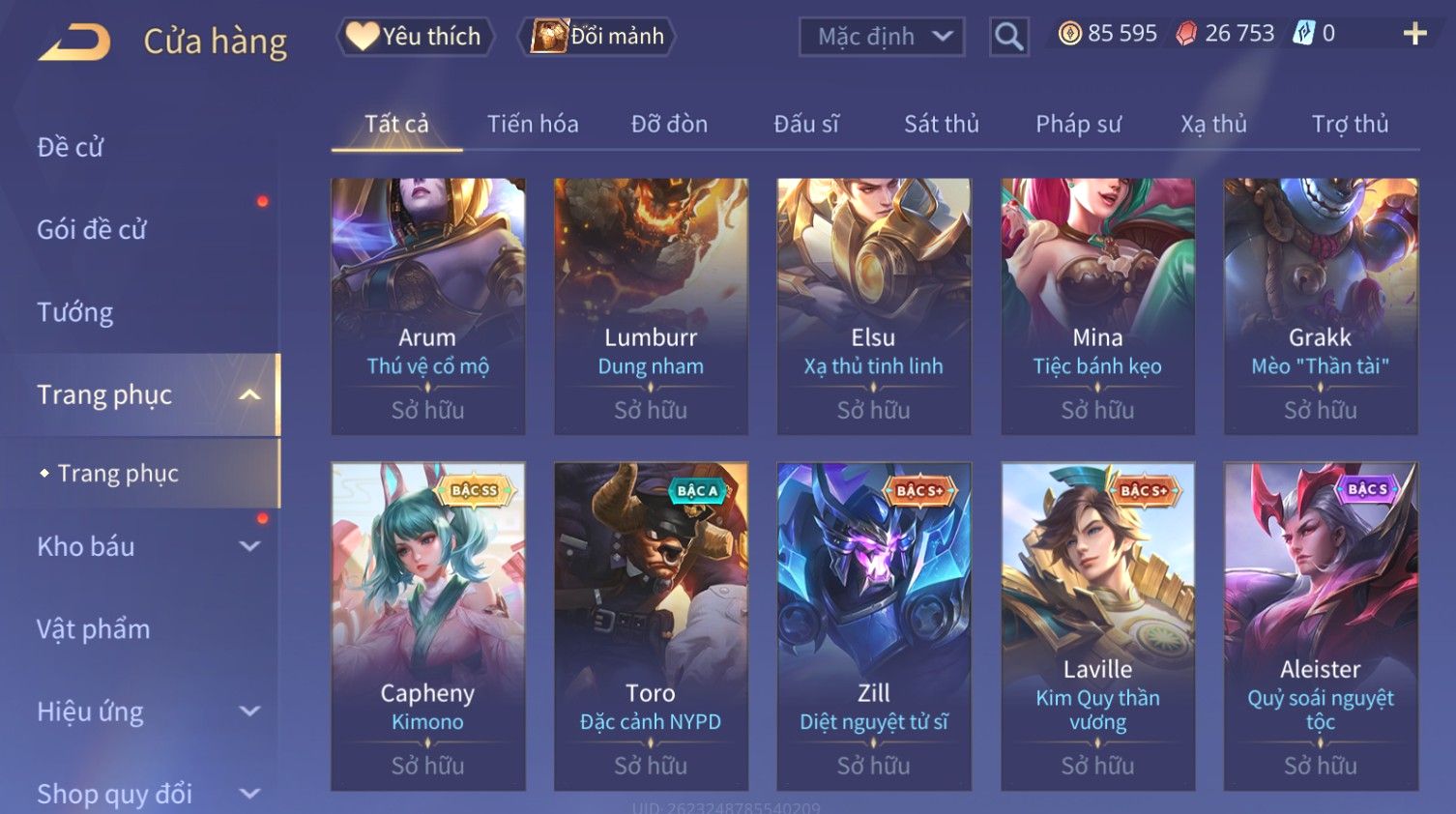1456x814 pixels.
Task: Open the Tướng sidebar menu
Action: point(75,312)
